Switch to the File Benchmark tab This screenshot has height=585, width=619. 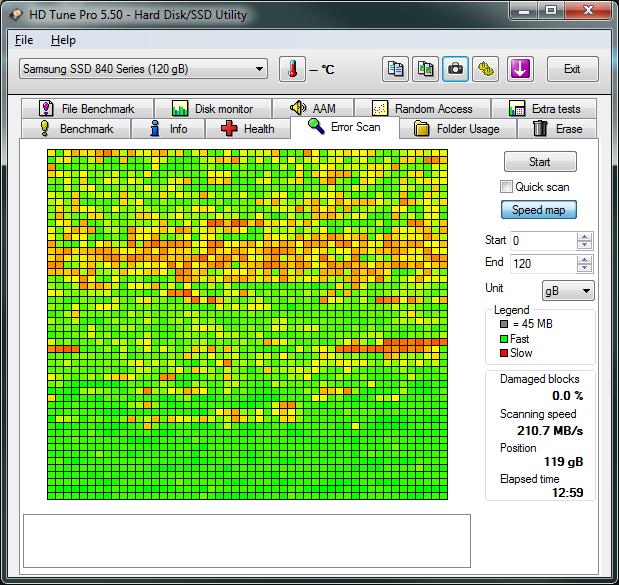pos(87,109)
